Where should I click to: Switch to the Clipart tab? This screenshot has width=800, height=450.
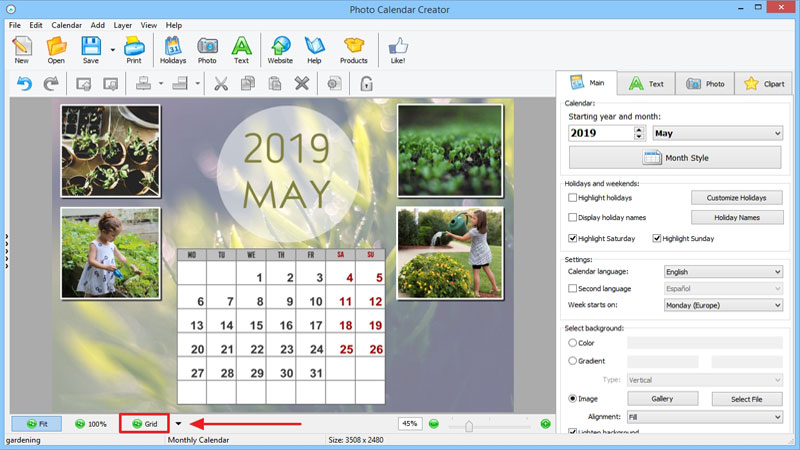tap(764, 84)
